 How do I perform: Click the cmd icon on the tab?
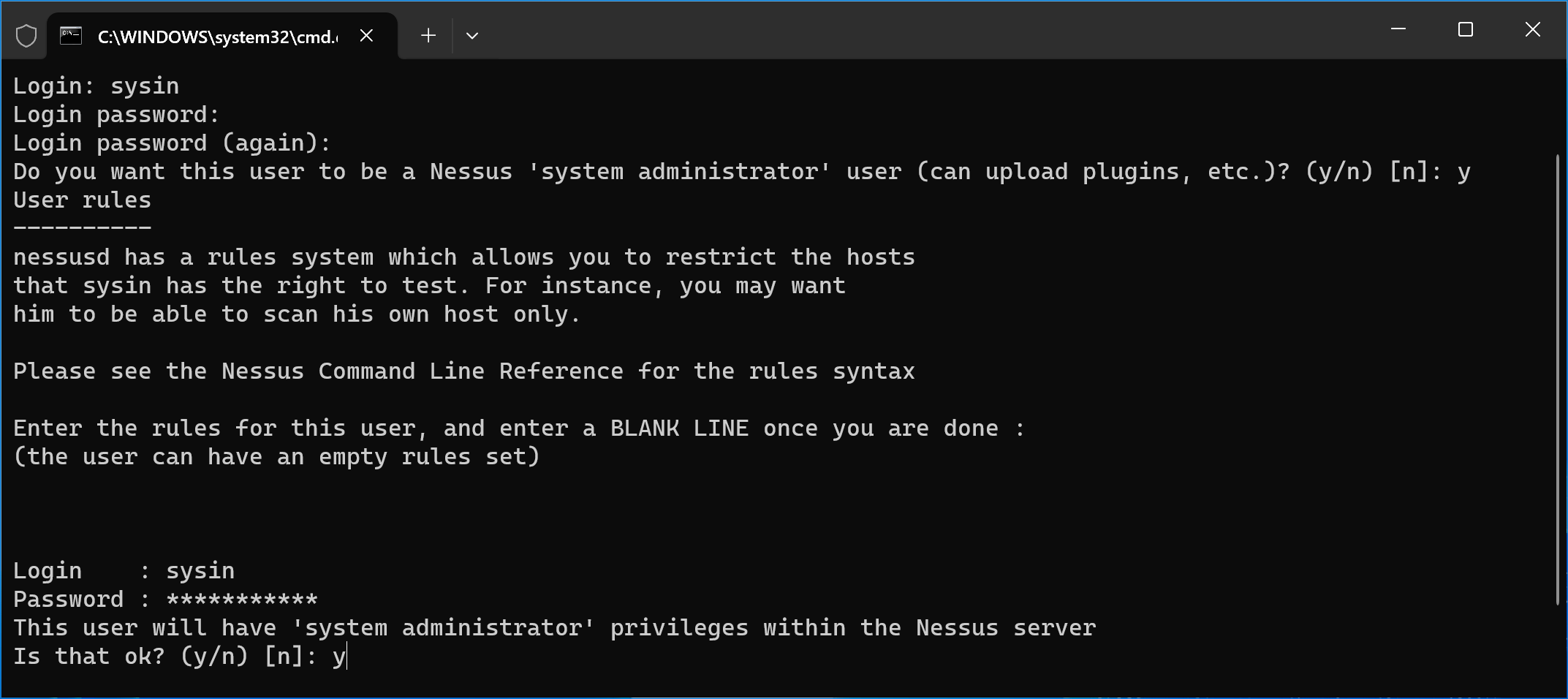tap(71, 35)
